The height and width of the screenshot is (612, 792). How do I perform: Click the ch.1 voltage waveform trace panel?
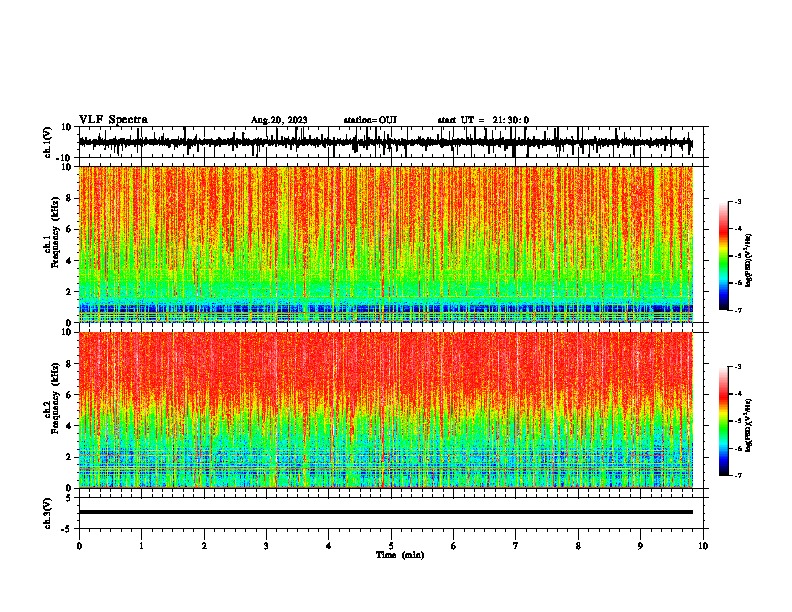coord(390,142)
